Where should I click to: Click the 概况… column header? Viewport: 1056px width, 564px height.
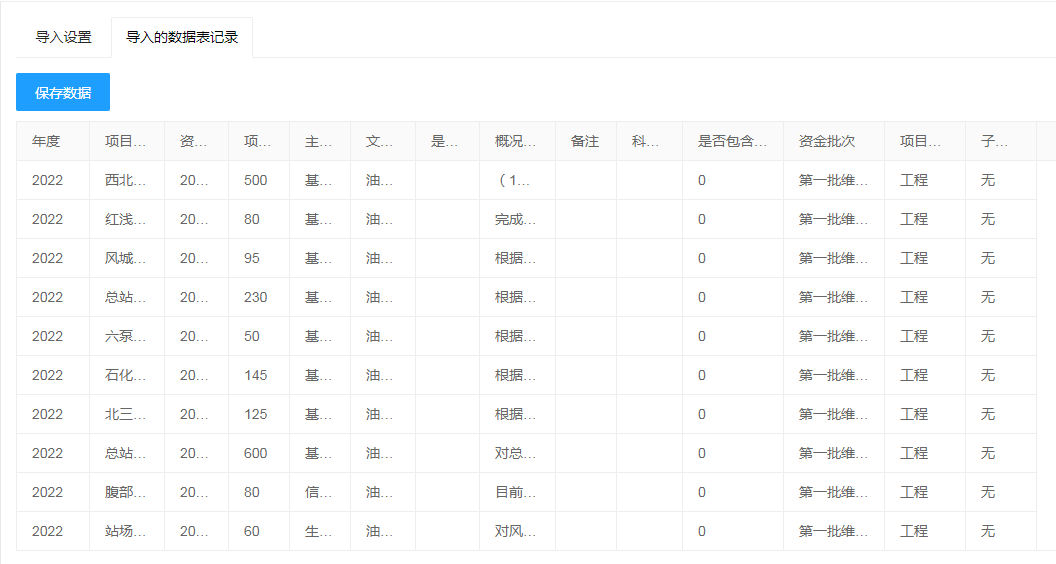coord(517,142)
